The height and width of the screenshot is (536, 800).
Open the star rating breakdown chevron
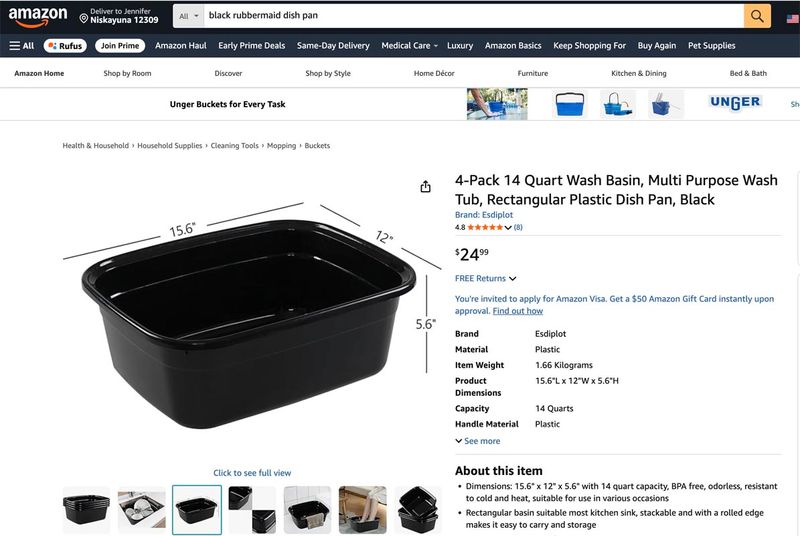pos(508,227)
